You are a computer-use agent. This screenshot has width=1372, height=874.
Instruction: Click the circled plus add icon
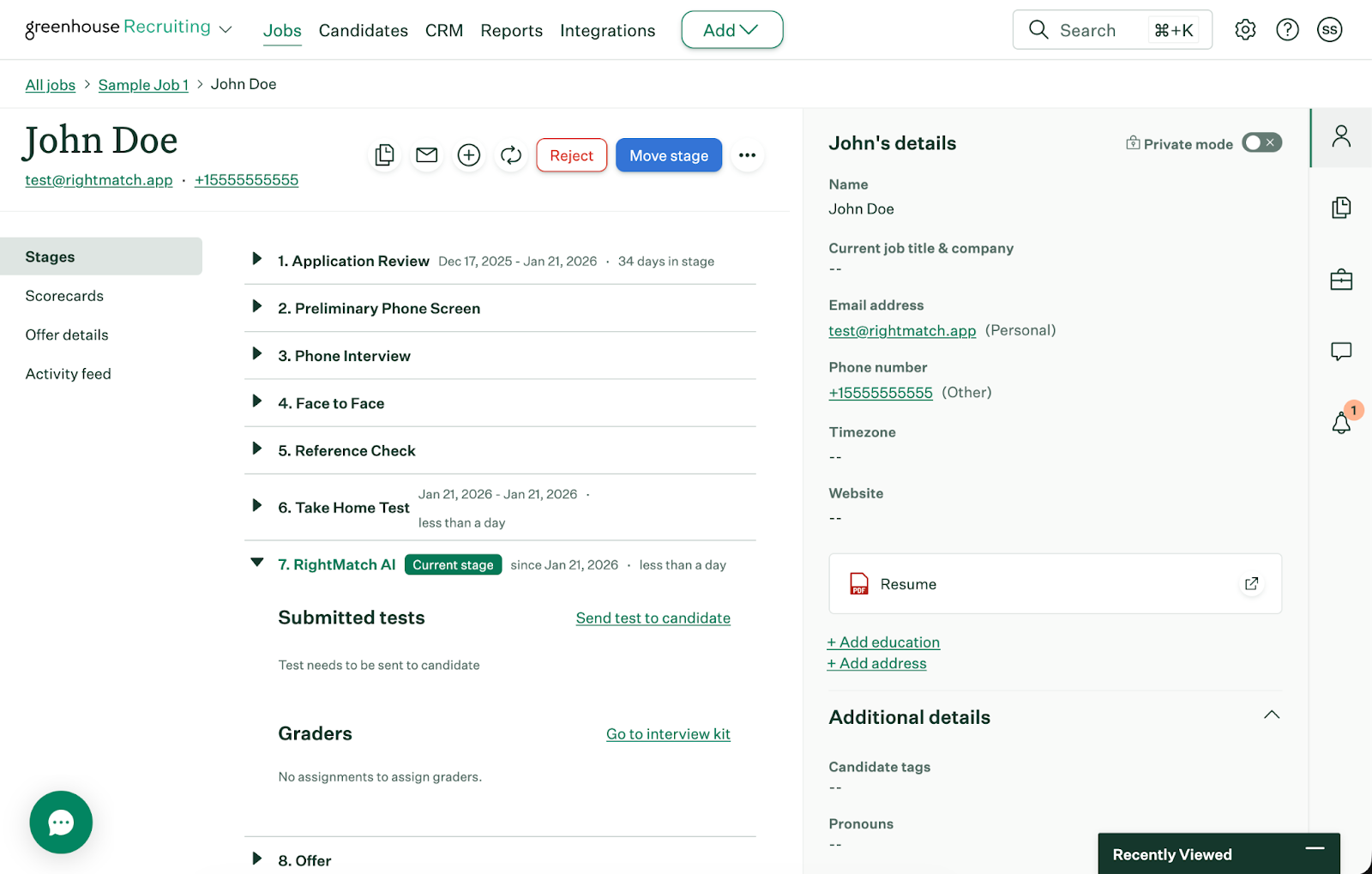[468, 155]
